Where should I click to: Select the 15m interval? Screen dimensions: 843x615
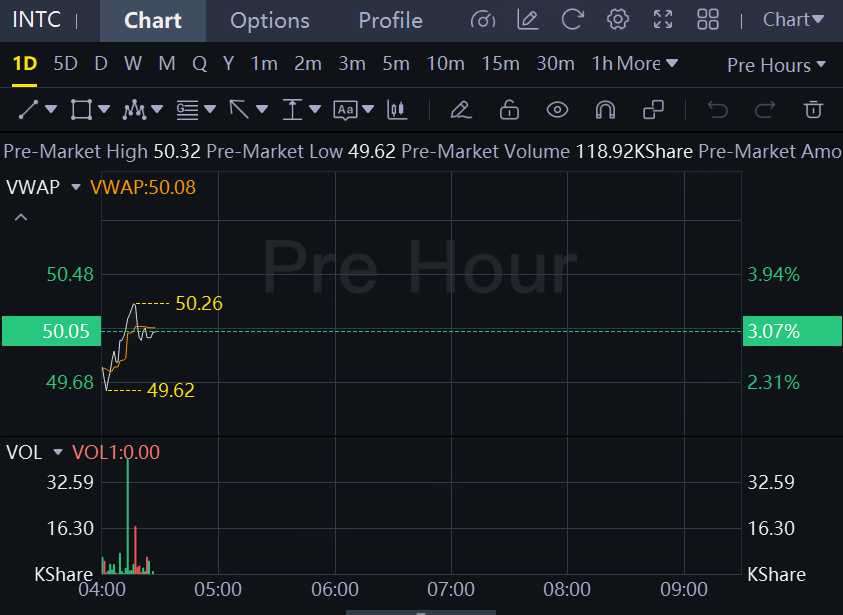[500, 64]
